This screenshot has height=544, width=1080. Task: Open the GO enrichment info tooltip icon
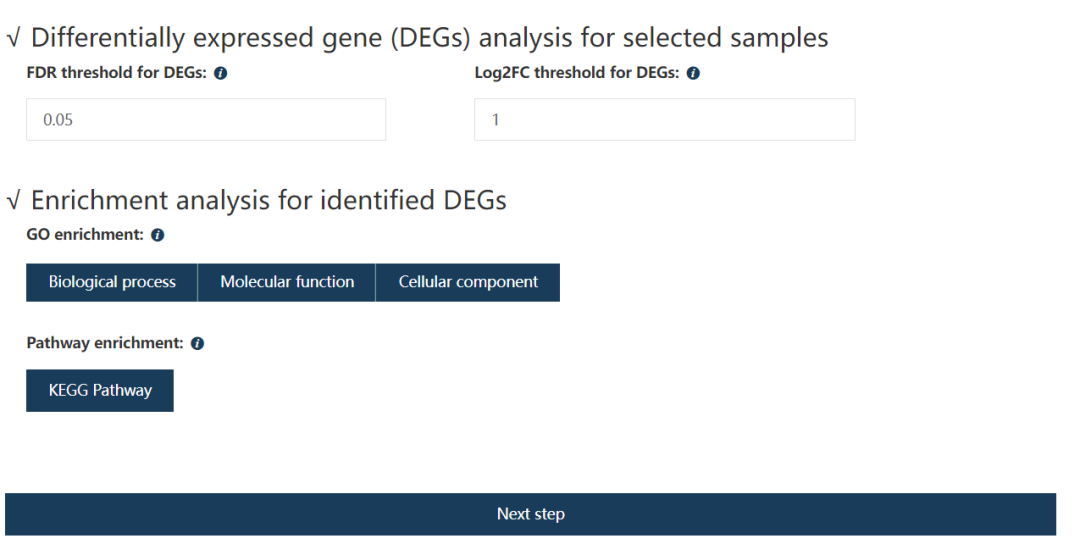click(x=158, y=236)
